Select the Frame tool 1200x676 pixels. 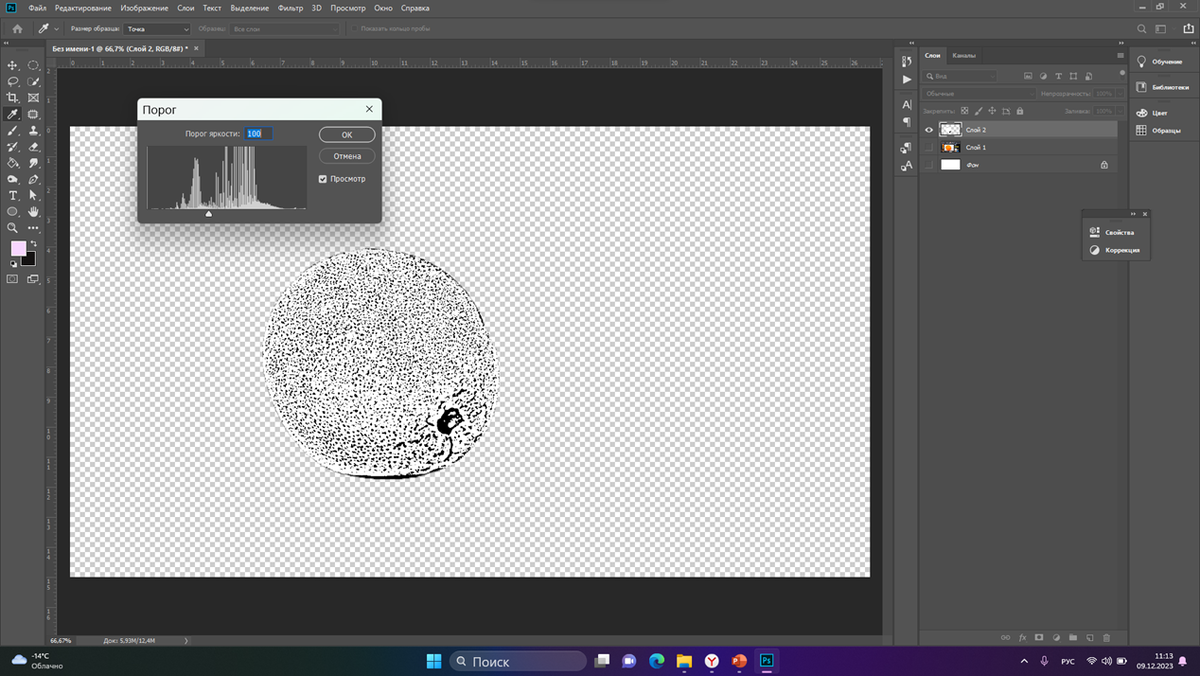33,98
